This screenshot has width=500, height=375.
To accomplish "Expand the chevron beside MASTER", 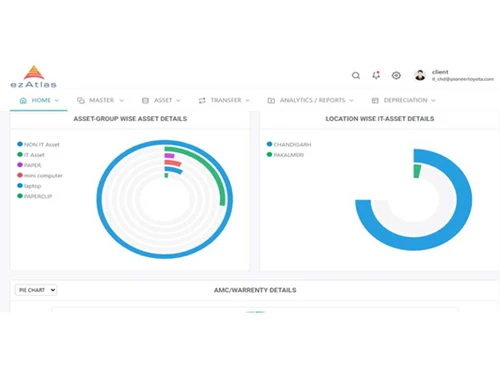I will [x=121, y=100].
